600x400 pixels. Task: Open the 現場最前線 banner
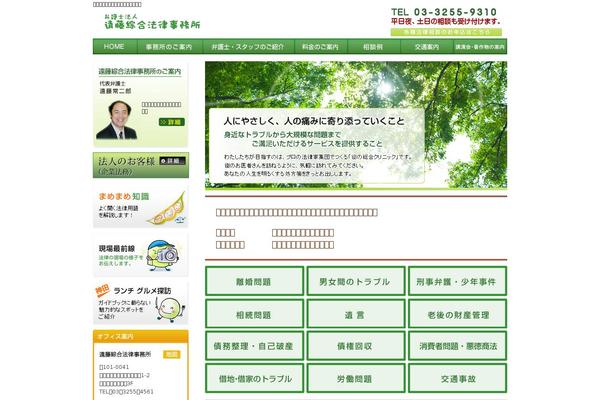click(141, 255)
